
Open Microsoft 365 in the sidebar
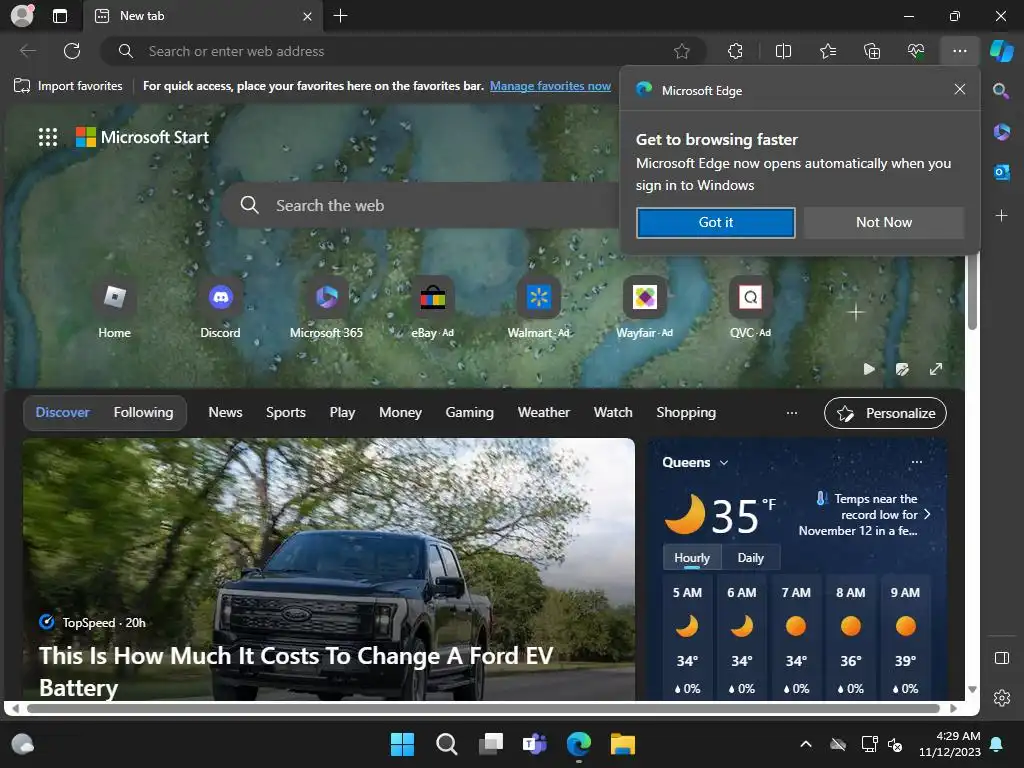click(x=1001, y=132)
